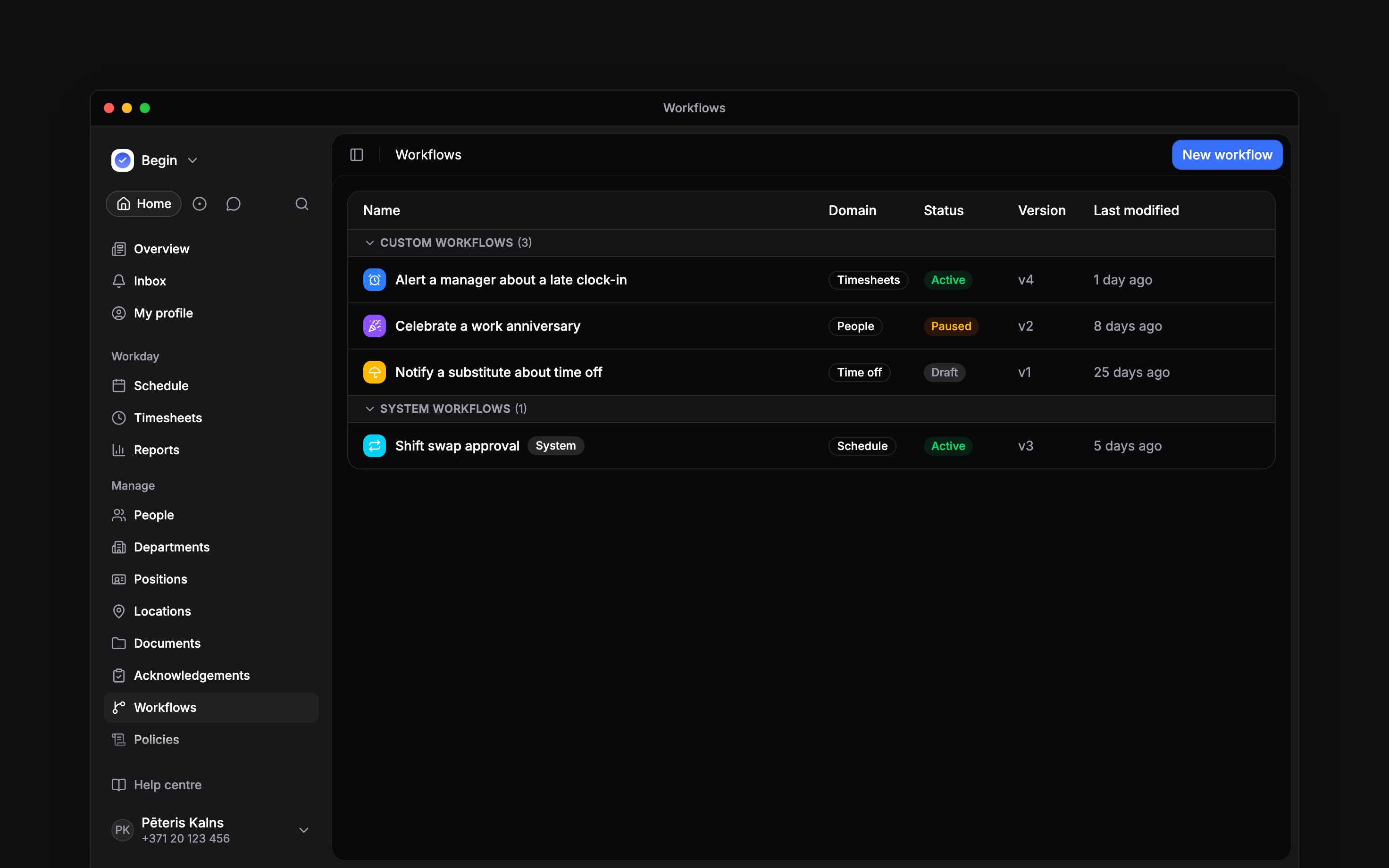Go to Inbox in the sidebar
This screenshot has height=868, width=1389.
pyautogui.click(x=211, y=281)
